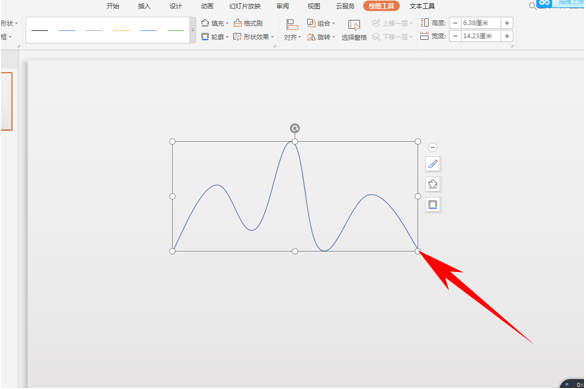Click the width field showing 14.23厘米
586x389 pixels.
(481, 36)
